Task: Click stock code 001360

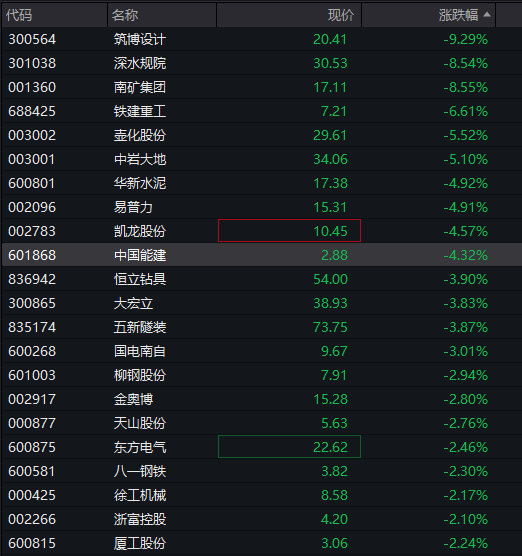Action: pos(32,87)
